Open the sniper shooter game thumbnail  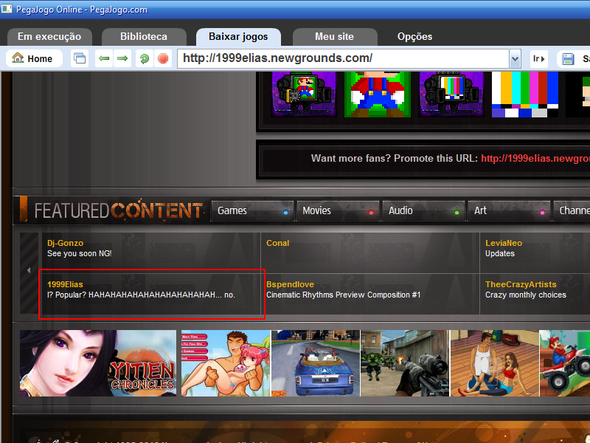[405, 363]
